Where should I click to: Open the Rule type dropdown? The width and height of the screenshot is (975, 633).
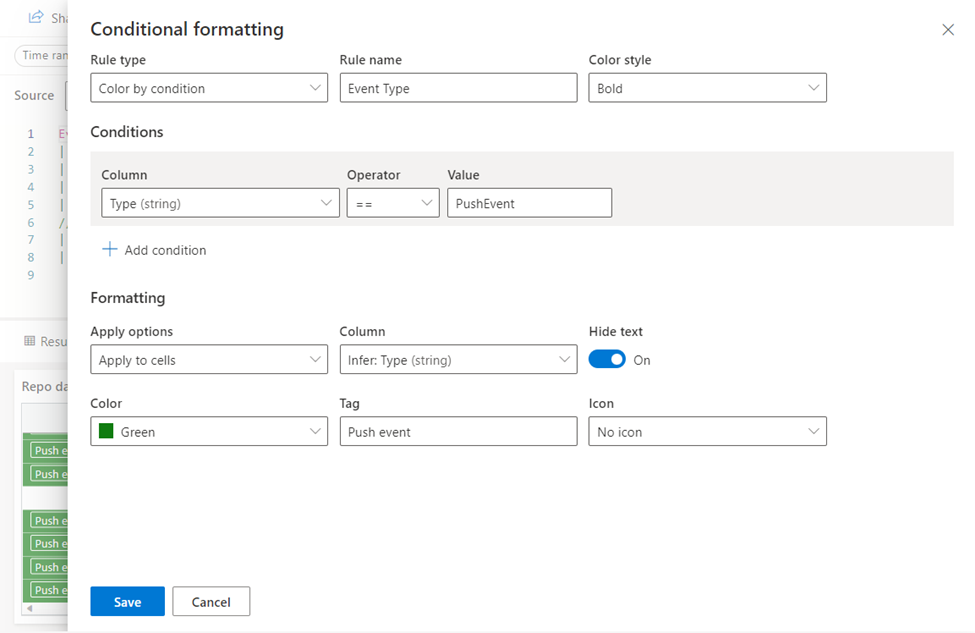point(208,88)
